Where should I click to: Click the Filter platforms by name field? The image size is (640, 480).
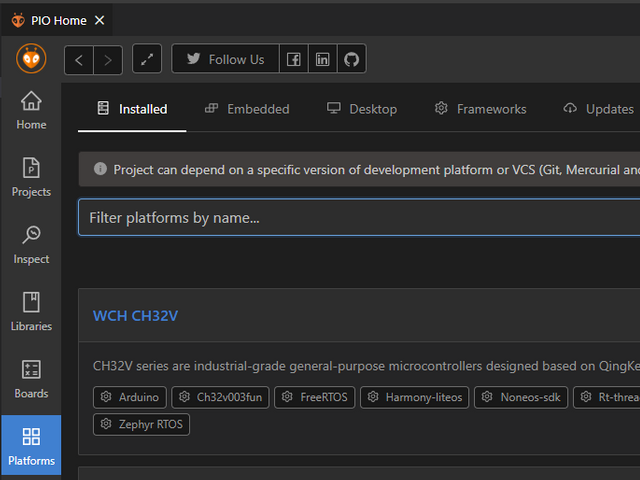point(359,218)
